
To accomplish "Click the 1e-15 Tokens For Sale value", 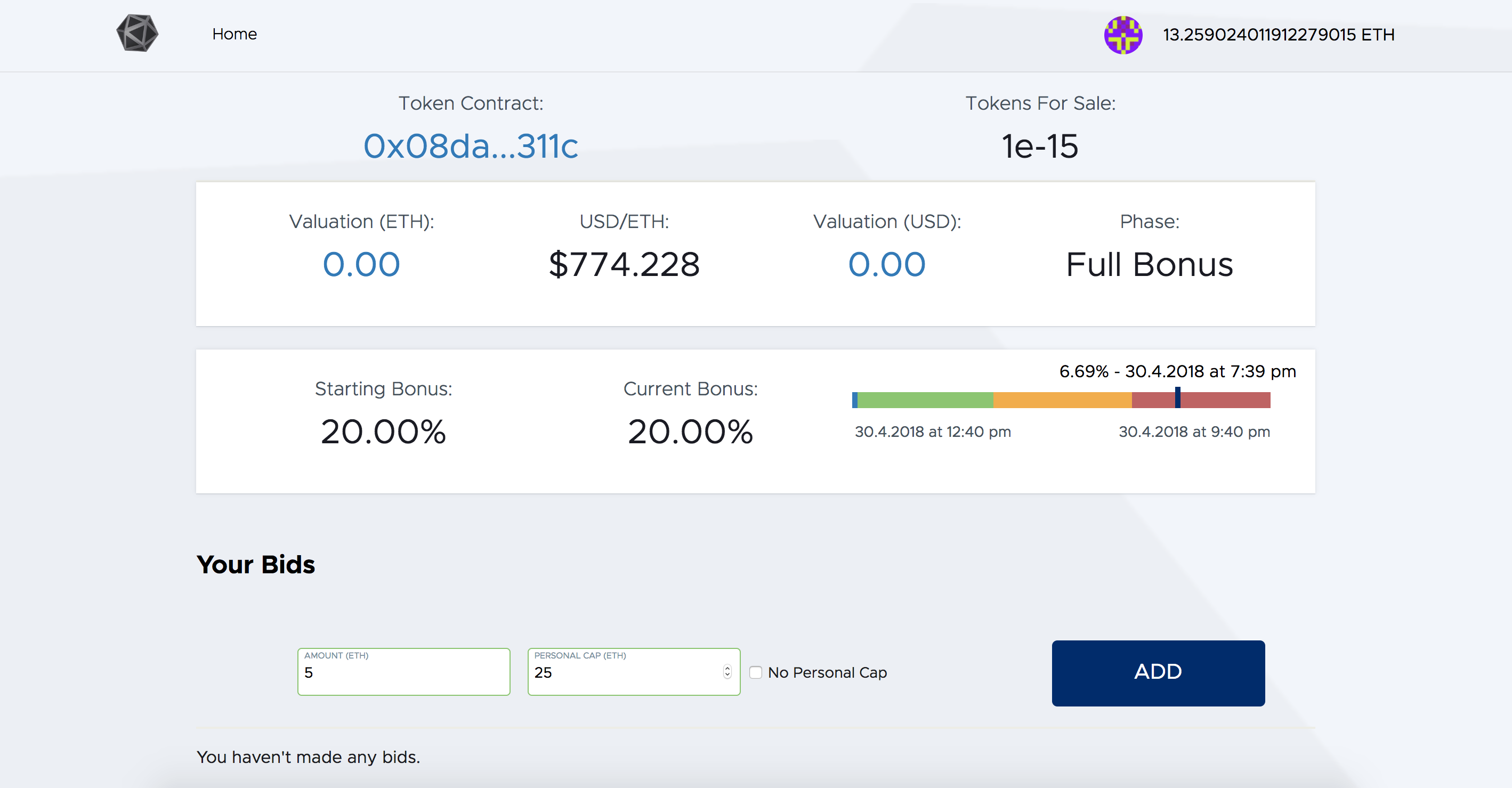I will pos(1039,145).
